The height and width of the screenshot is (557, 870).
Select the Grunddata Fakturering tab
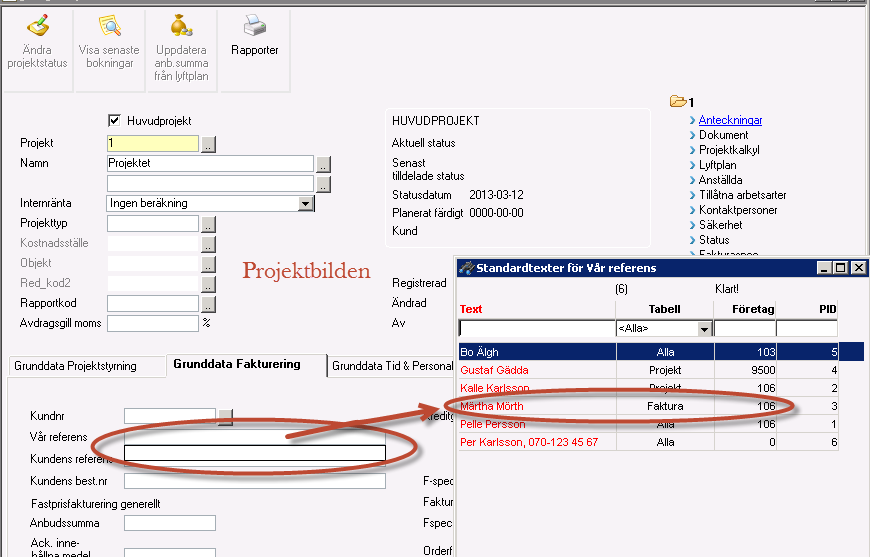coord(246,364)
